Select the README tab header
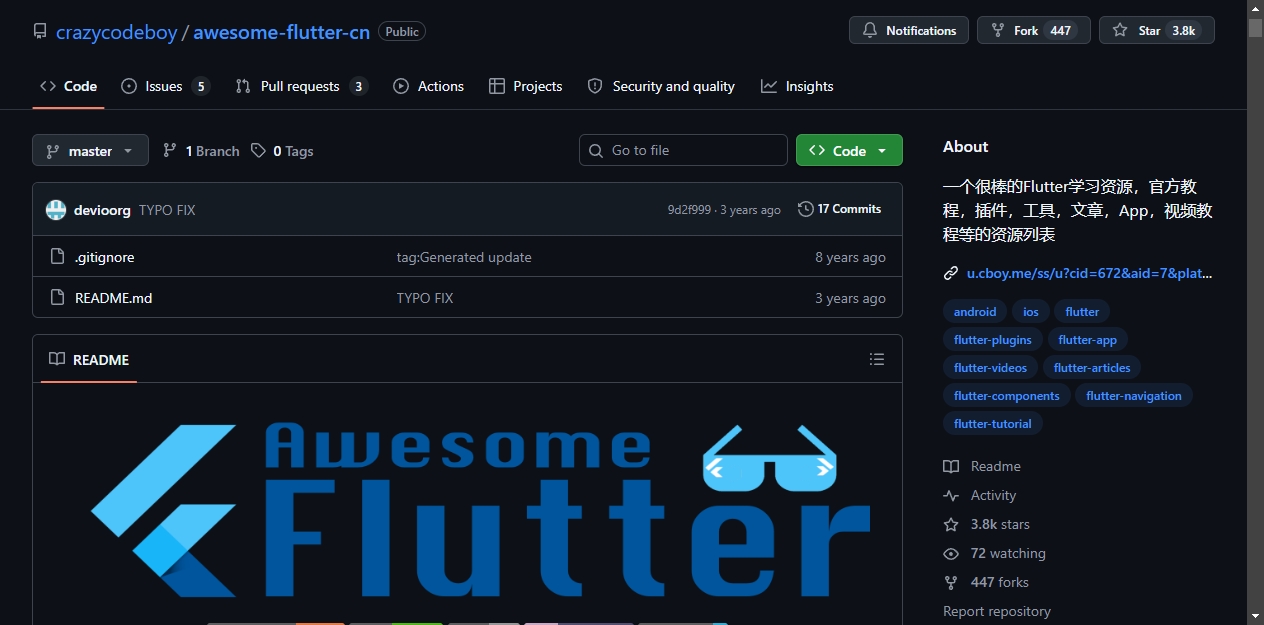1264x625 pixels. click(89, 359)
